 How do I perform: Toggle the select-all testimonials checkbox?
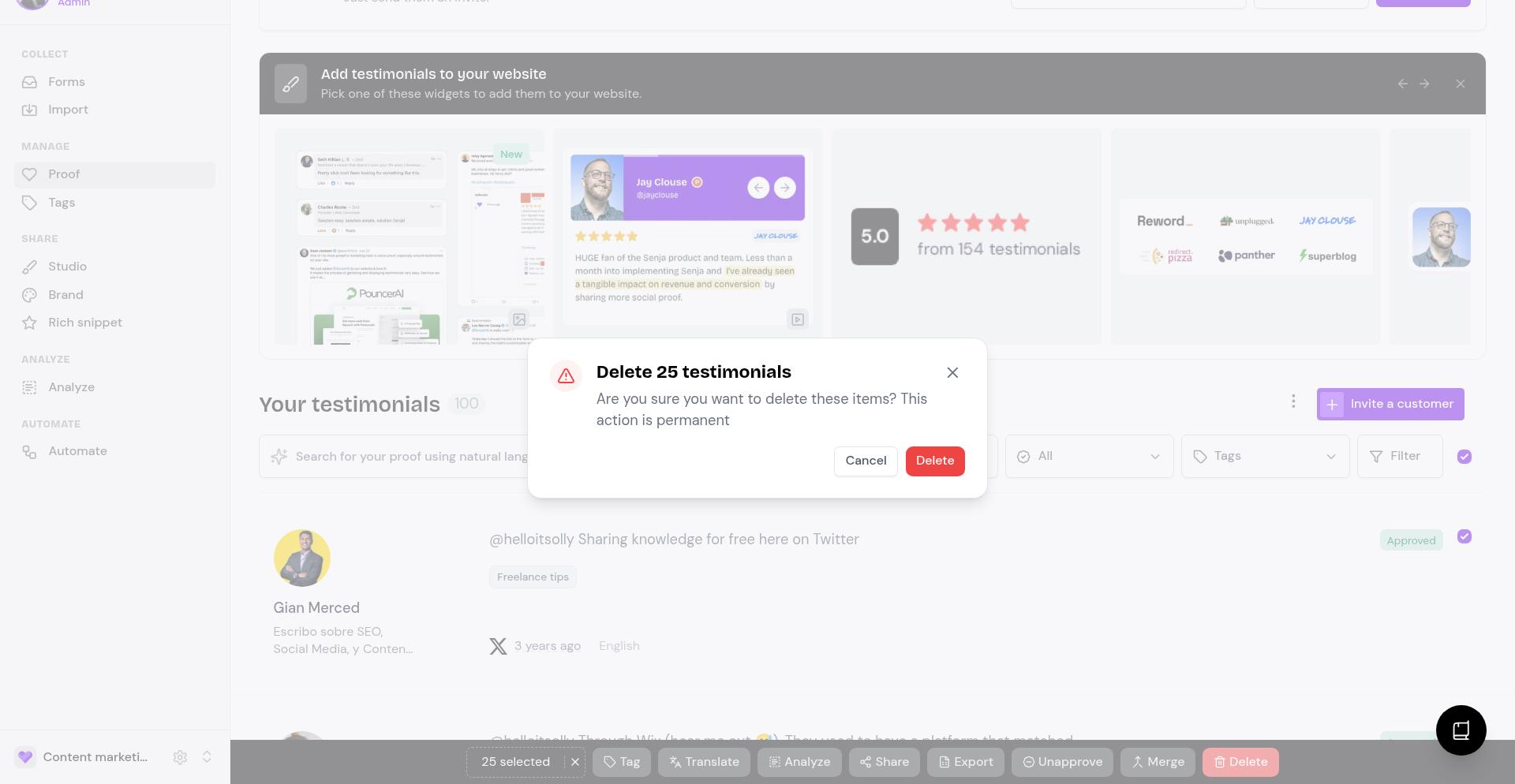pyautogui.click(x=1464, y=457)
